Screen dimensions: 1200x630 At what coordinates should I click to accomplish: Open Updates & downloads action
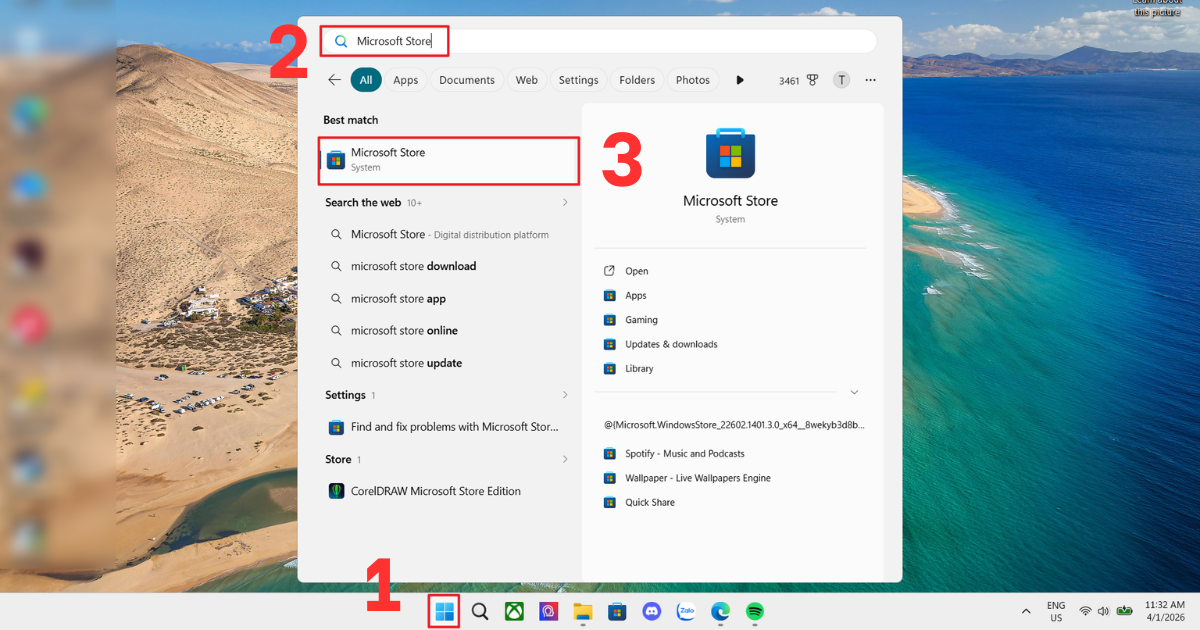point(671,344)
